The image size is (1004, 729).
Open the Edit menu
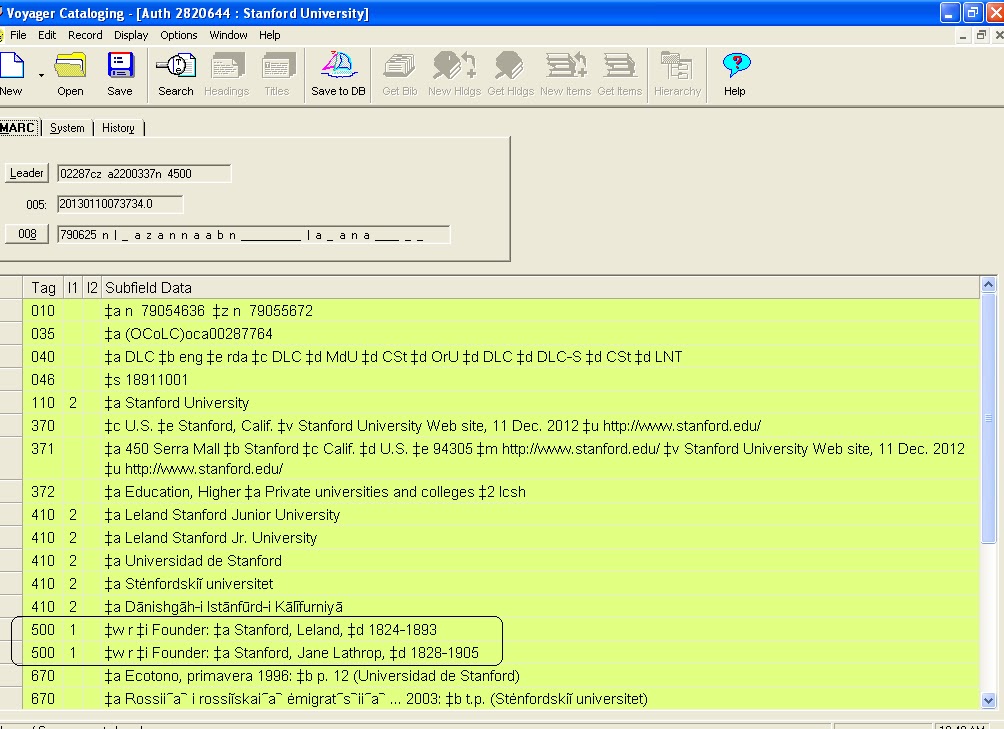pos(47,35)
